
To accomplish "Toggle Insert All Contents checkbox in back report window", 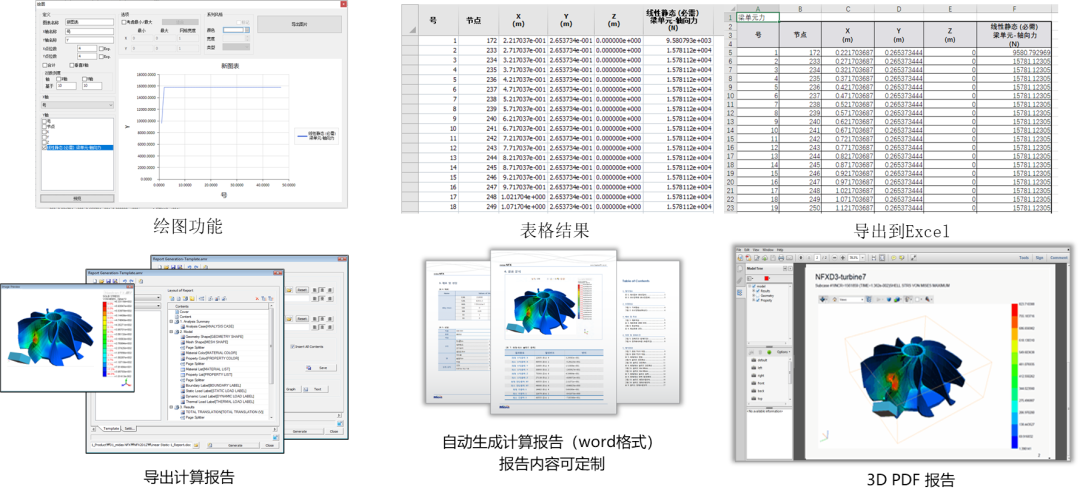I will [x=293, y=346].
